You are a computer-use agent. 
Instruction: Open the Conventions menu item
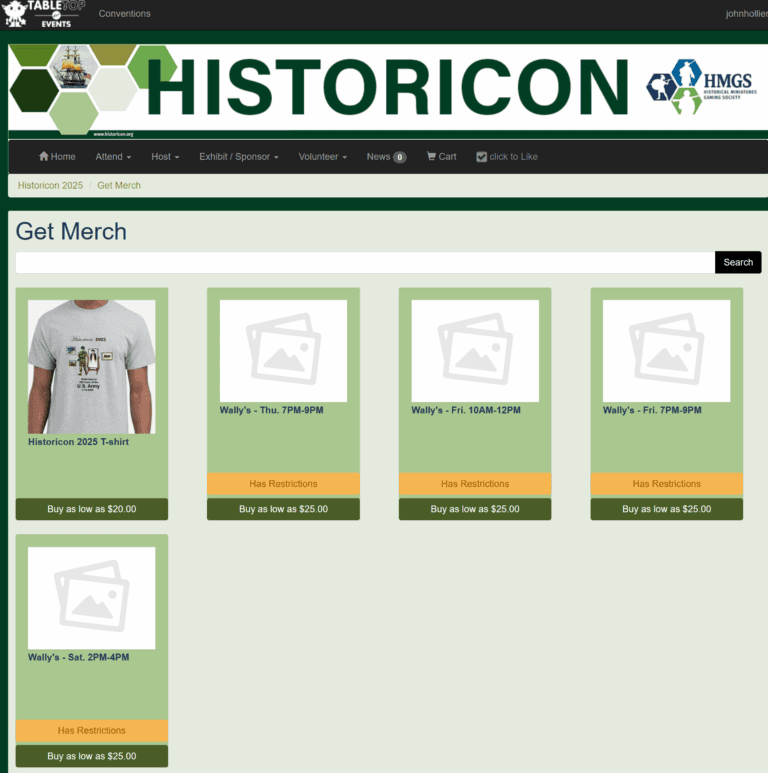click(x=124, y=14)
